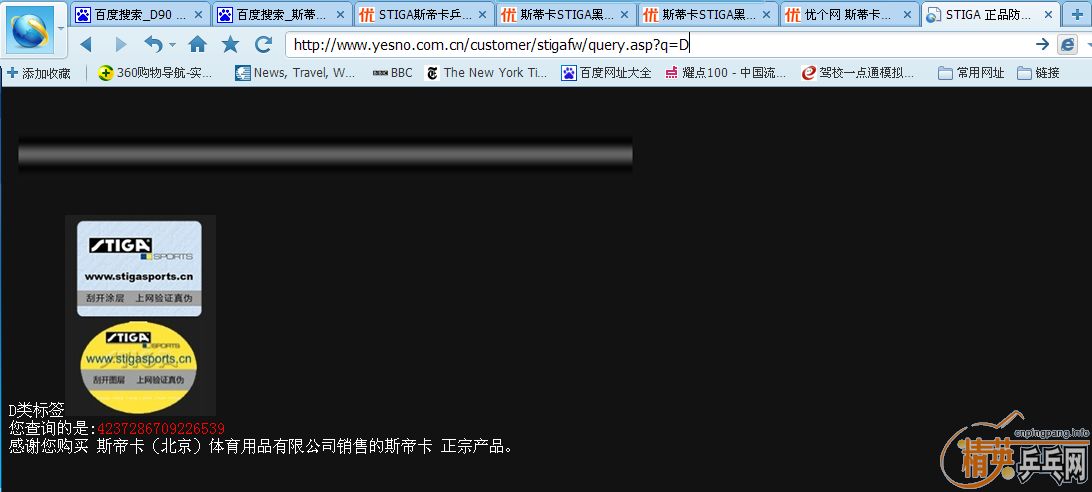The width and height of the screenshot is (1092, 492).
Task: Switch to 百度搜索_D90 tab
Action: coord(140,15)
